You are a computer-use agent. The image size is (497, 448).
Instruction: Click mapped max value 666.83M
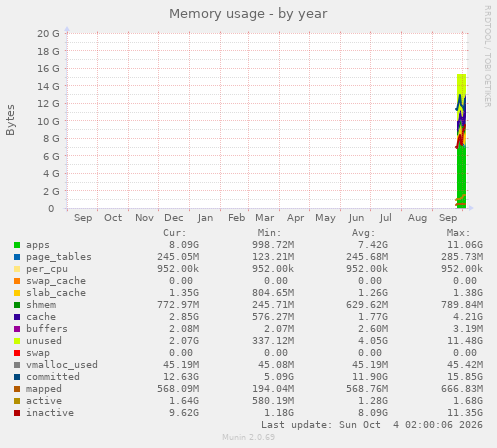[462, 389]
